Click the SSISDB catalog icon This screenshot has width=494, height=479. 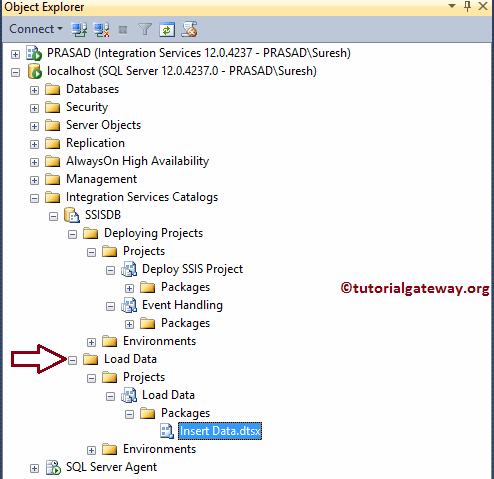pos(72,215)
